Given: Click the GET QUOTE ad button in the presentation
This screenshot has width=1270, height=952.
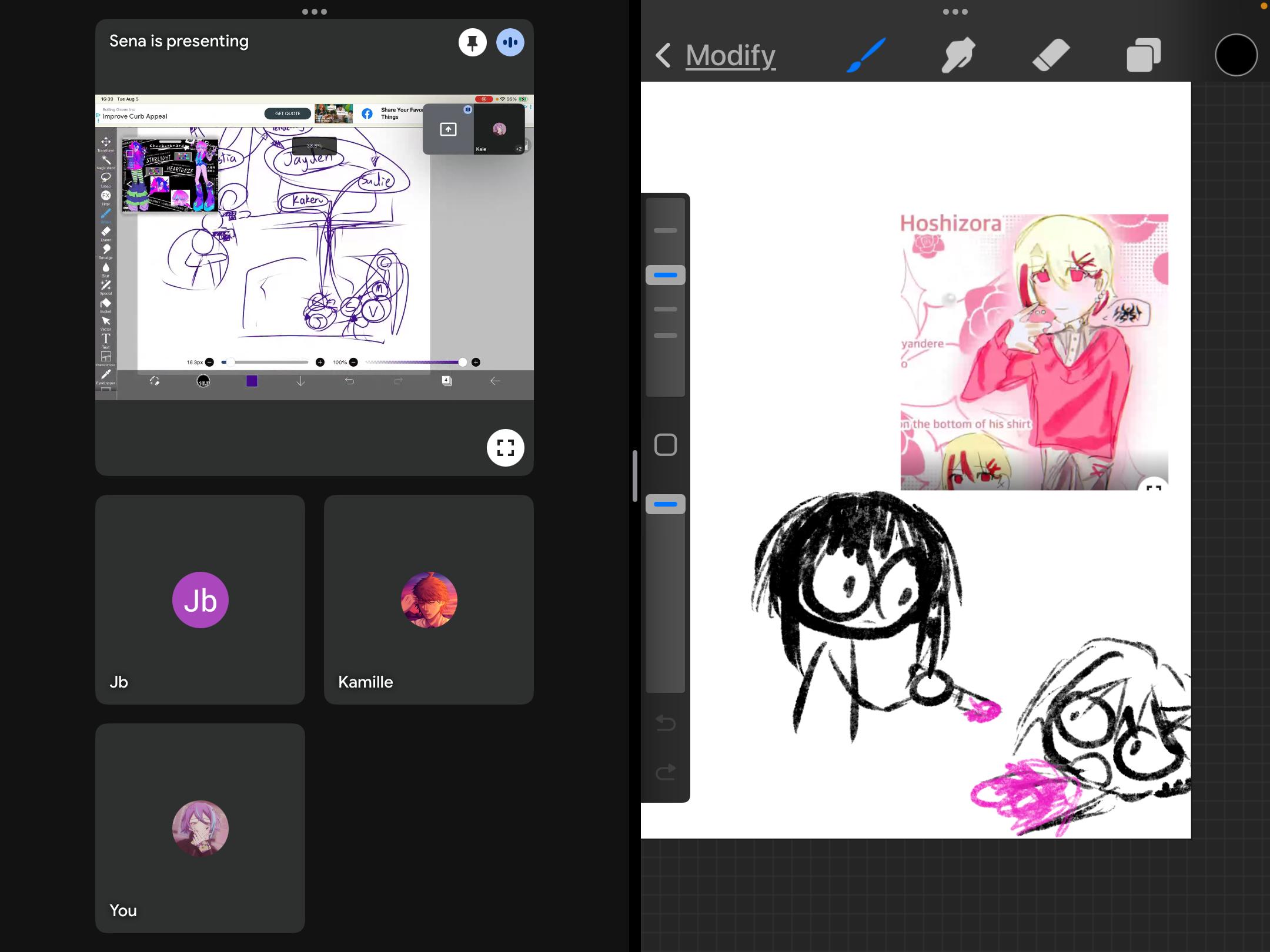Looking at the screenshot, I should click(x=288, y=113).
